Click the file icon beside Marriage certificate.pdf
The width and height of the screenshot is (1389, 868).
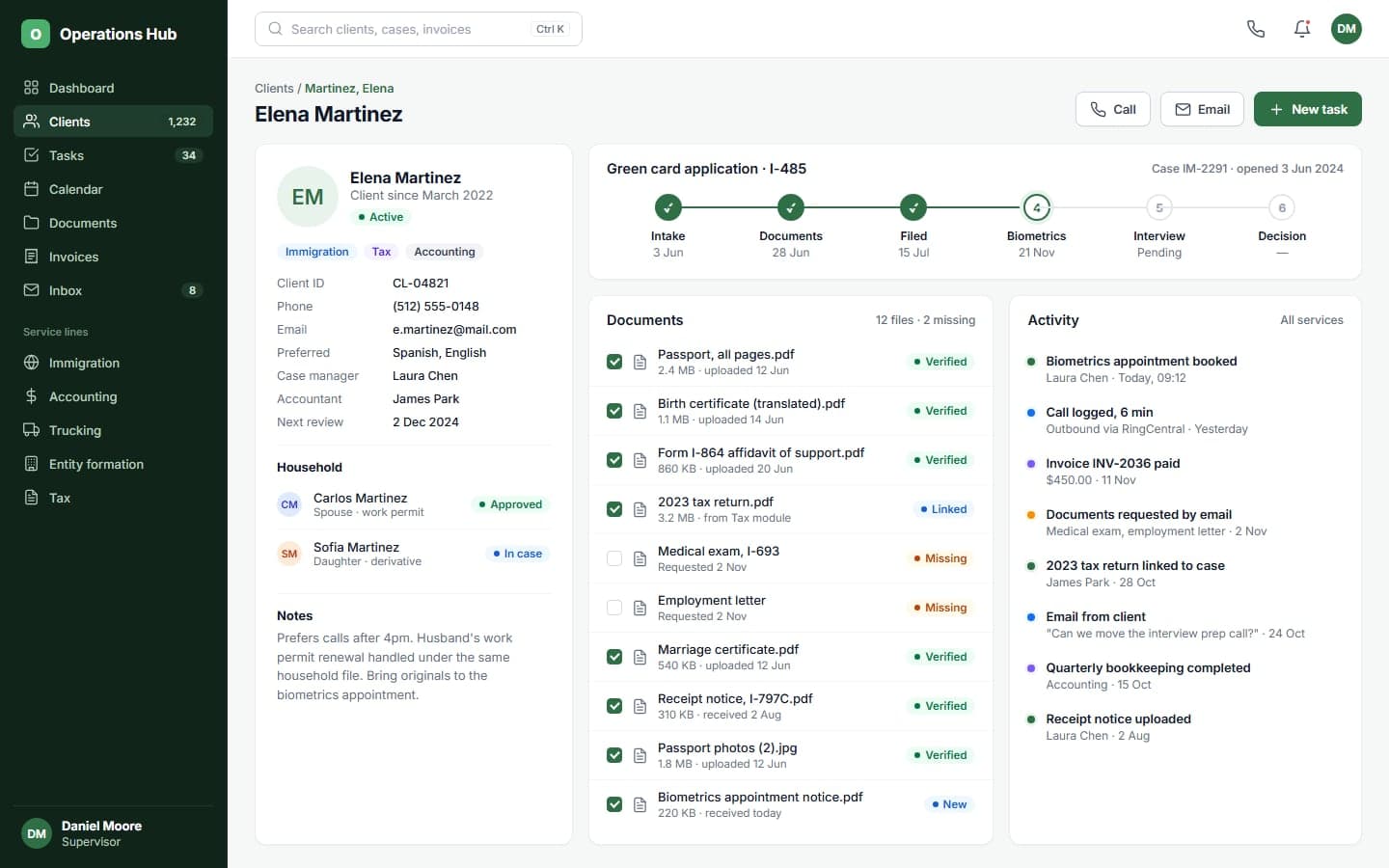point(640,657)
